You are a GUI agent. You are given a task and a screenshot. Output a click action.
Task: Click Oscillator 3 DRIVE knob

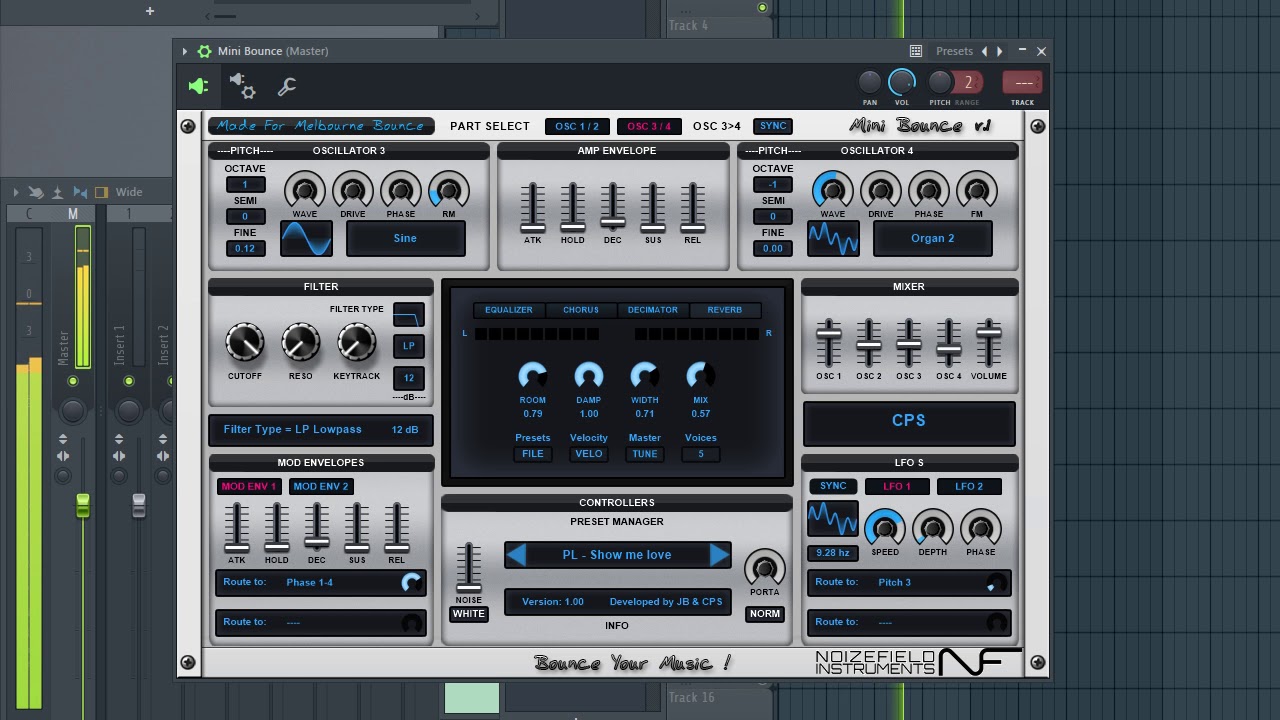click(x=353, y=190)
